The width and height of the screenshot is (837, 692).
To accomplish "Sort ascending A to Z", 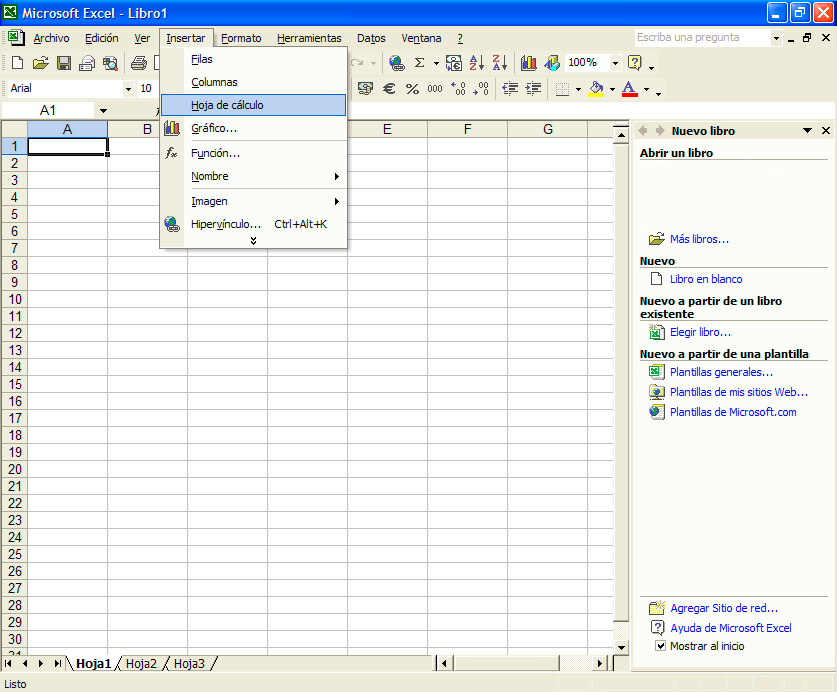I will 477,63.
